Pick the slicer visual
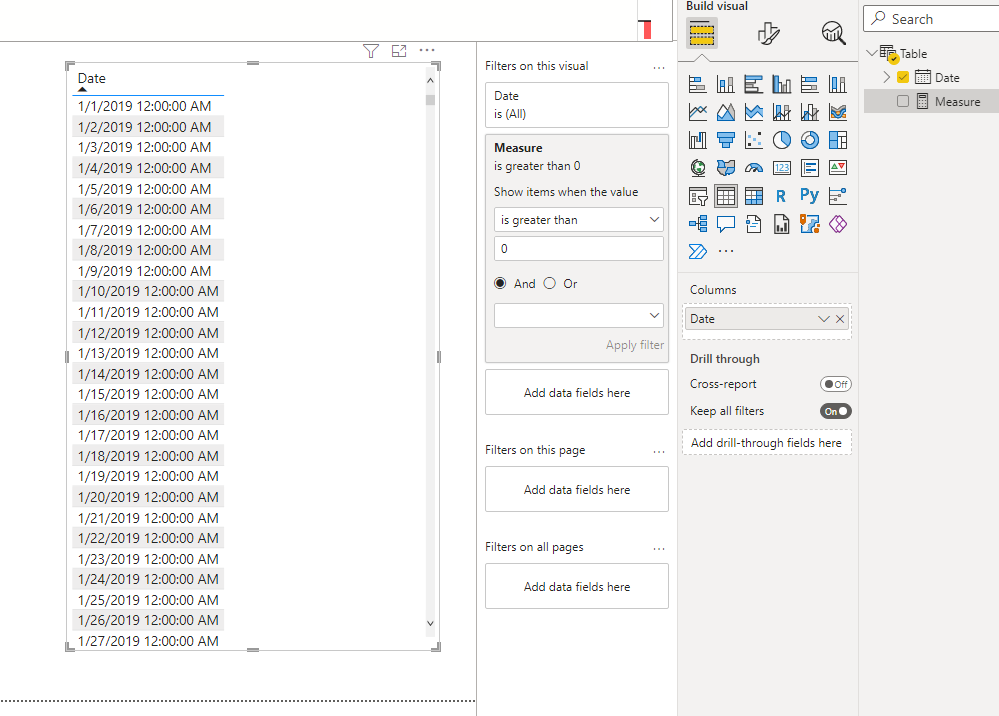Screen dimensions: 999x716 698,196
